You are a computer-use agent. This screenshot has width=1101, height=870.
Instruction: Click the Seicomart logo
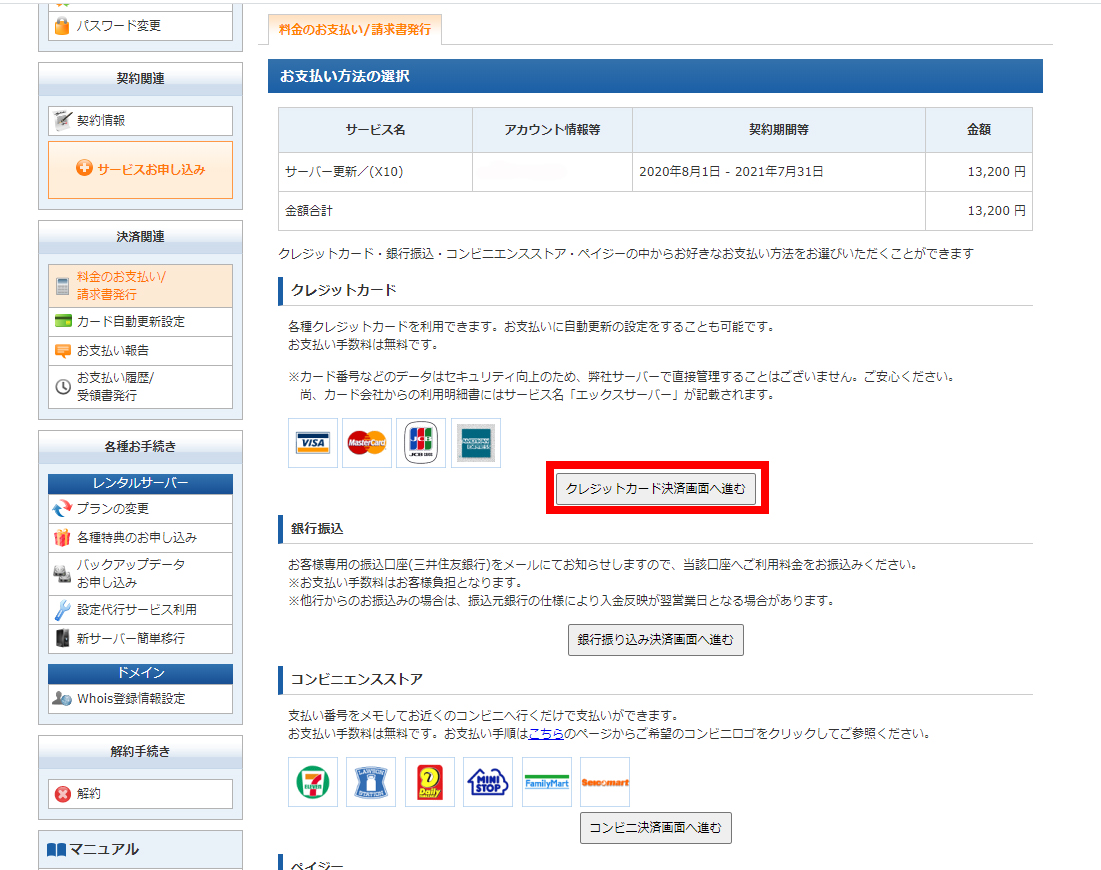605,782
